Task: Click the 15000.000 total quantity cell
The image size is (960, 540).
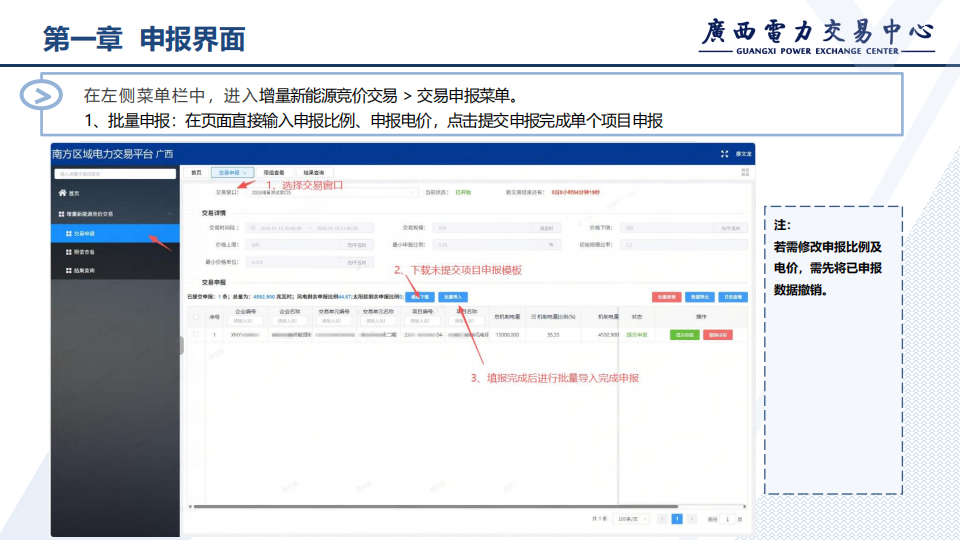Action: (508, 335)
